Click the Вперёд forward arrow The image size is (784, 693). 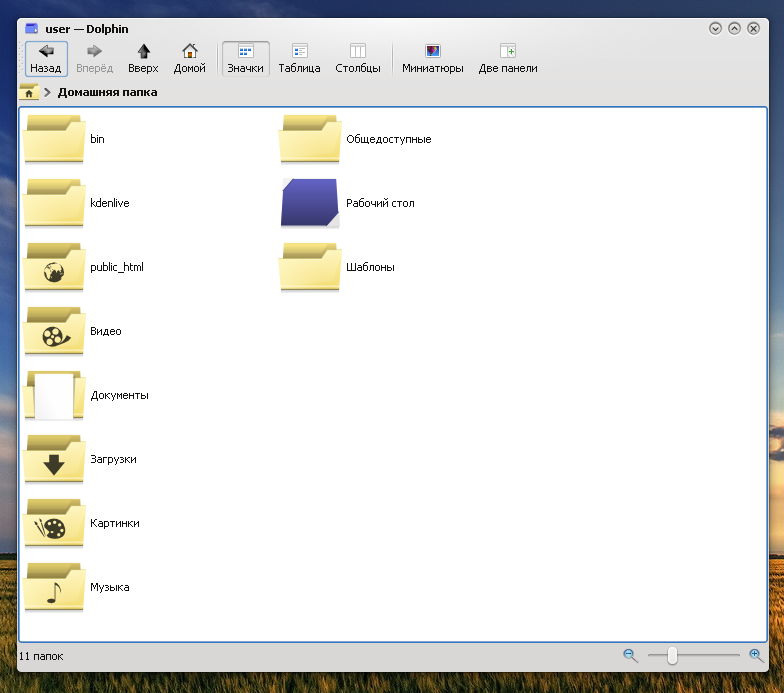[94, 59]
